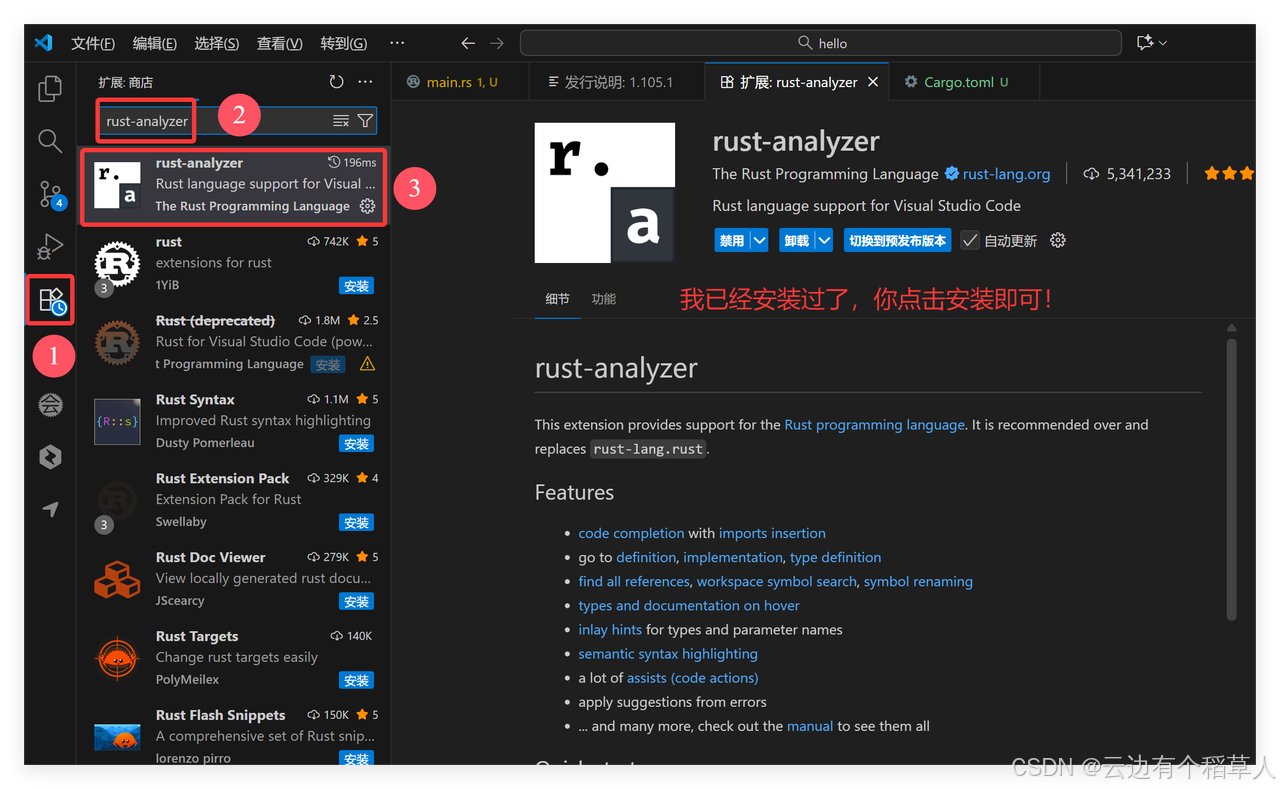The image size is (1280, 789).
Task: Open the overflow menu in menu bar
Action: click(397, 43)
